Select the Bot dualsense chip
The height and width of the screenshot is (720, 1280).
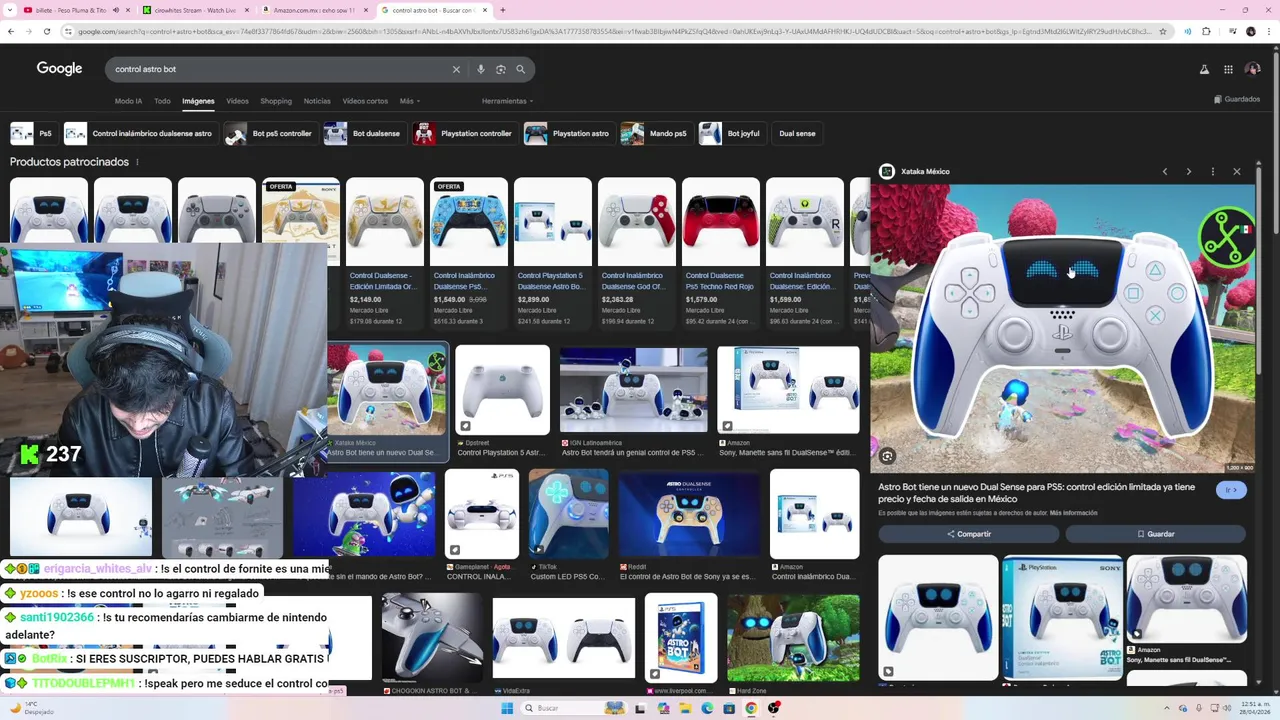click(x=364, y=133)
